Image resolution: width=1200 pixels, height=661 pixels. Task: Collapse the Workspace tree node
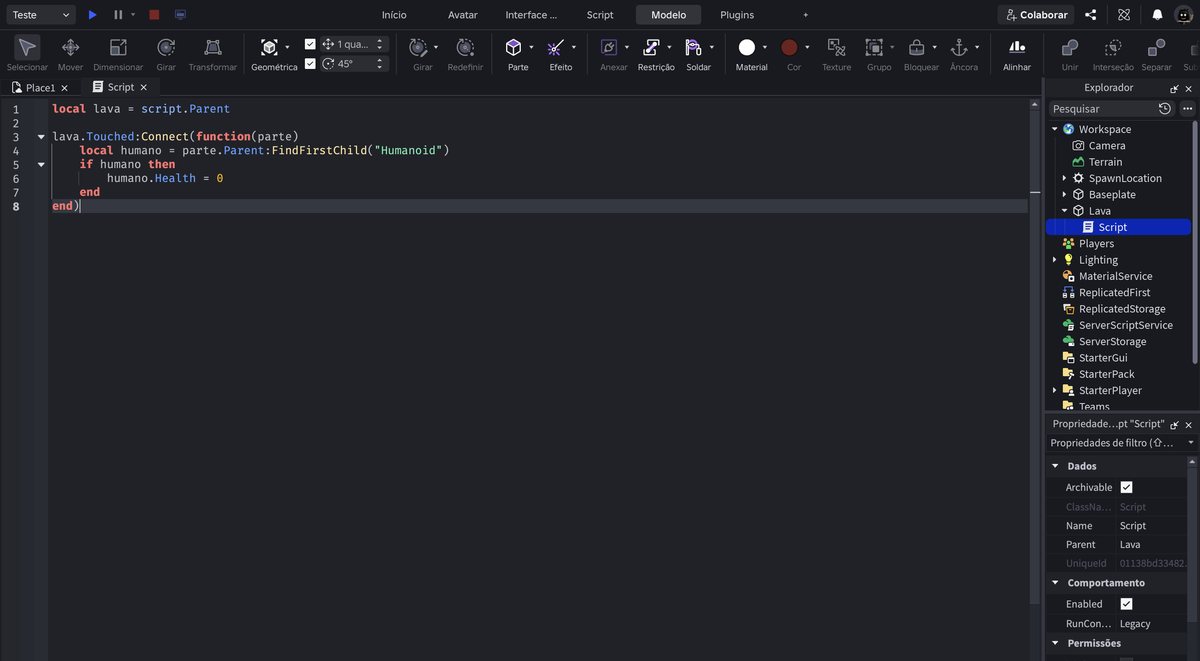click(1054, 129)
